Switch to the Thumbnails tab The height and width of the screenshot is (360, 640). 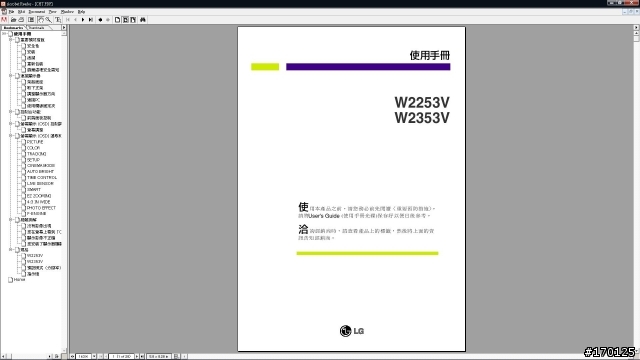pos(37,28)
